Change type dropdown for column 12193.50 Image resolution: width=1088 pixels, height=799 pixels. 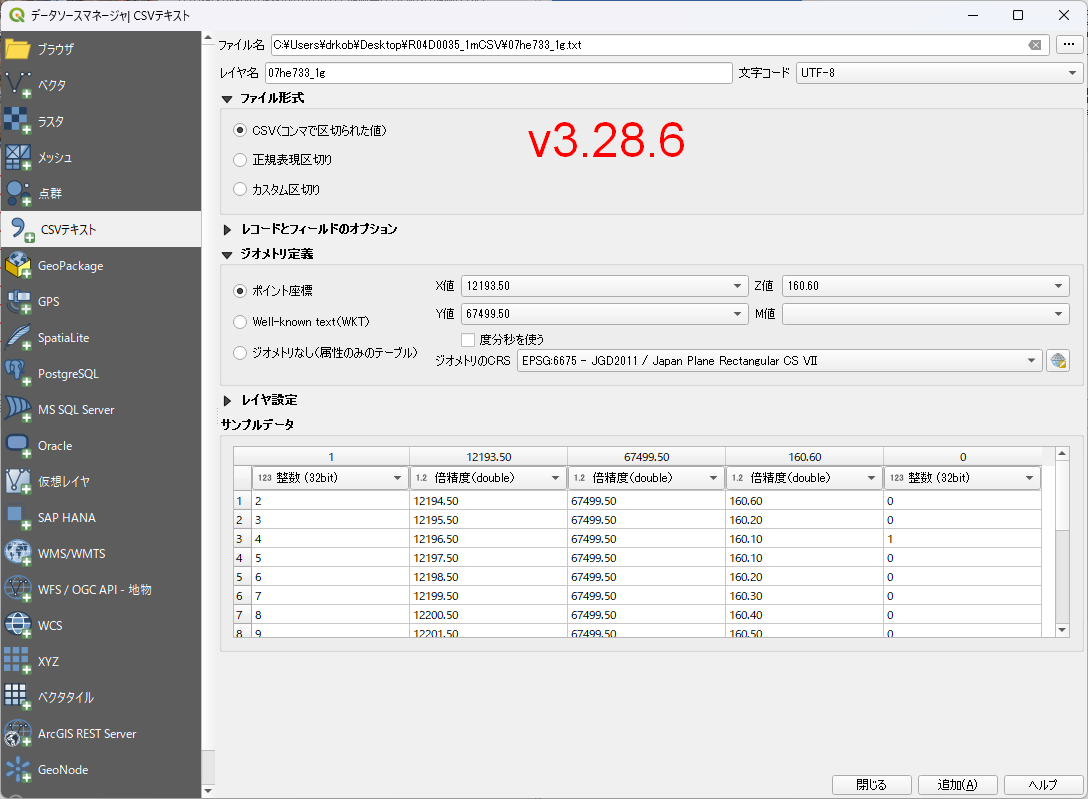tap(488, 478)
